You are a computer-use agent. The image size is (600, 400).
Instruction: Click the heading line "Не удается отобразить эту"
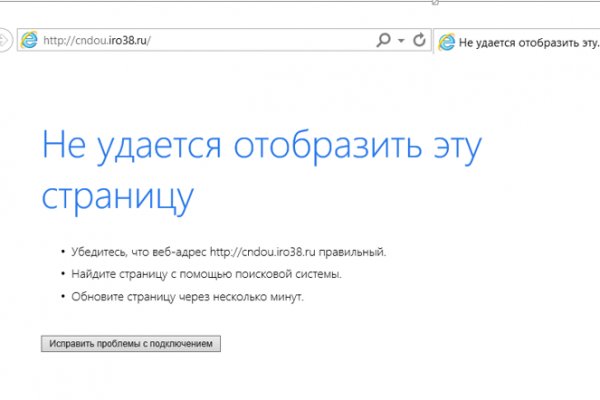pyautogui.click(x=261, y=147)
